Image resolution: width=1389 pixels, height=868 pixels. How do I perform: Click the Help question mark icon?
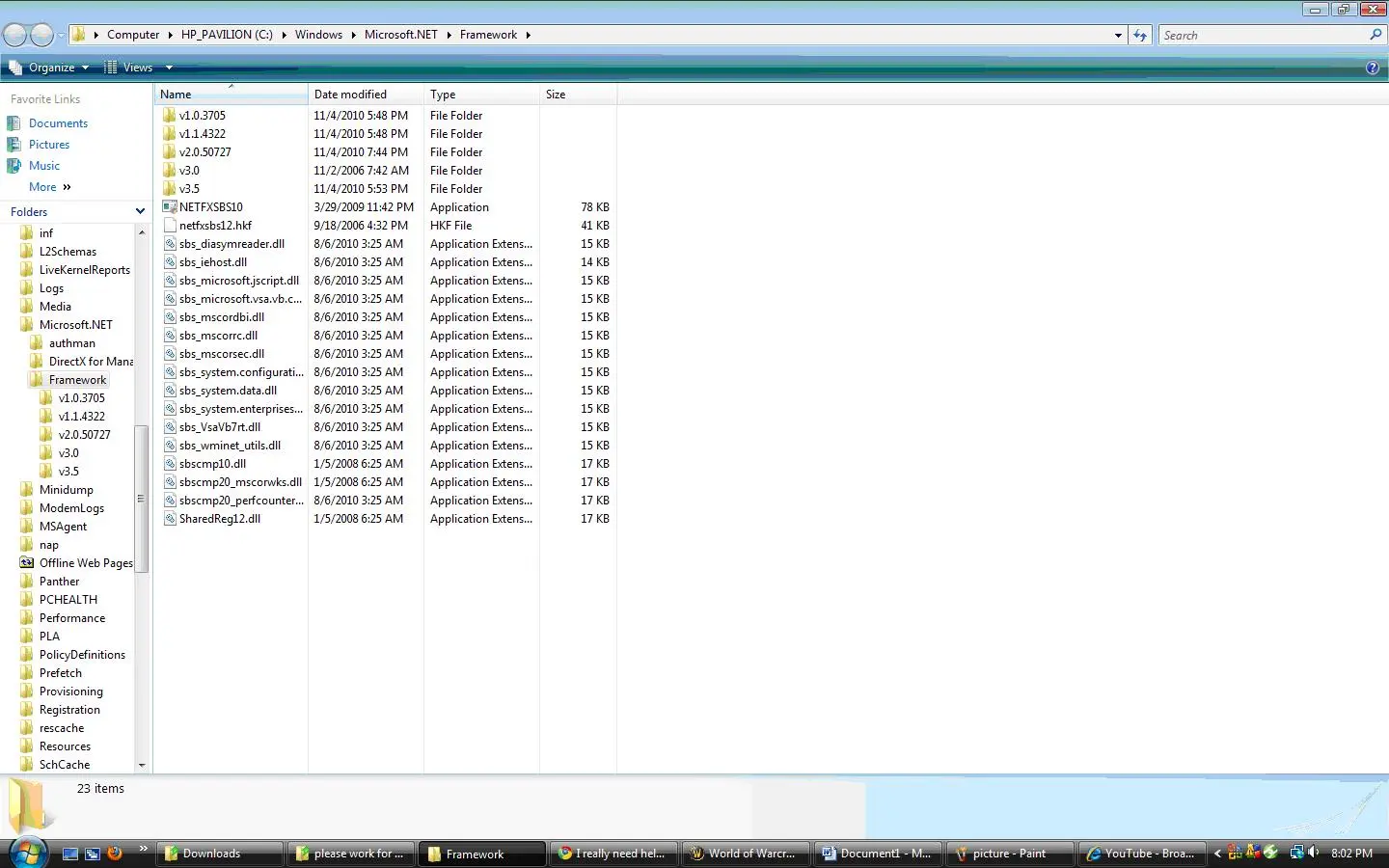pos(1372,68)
